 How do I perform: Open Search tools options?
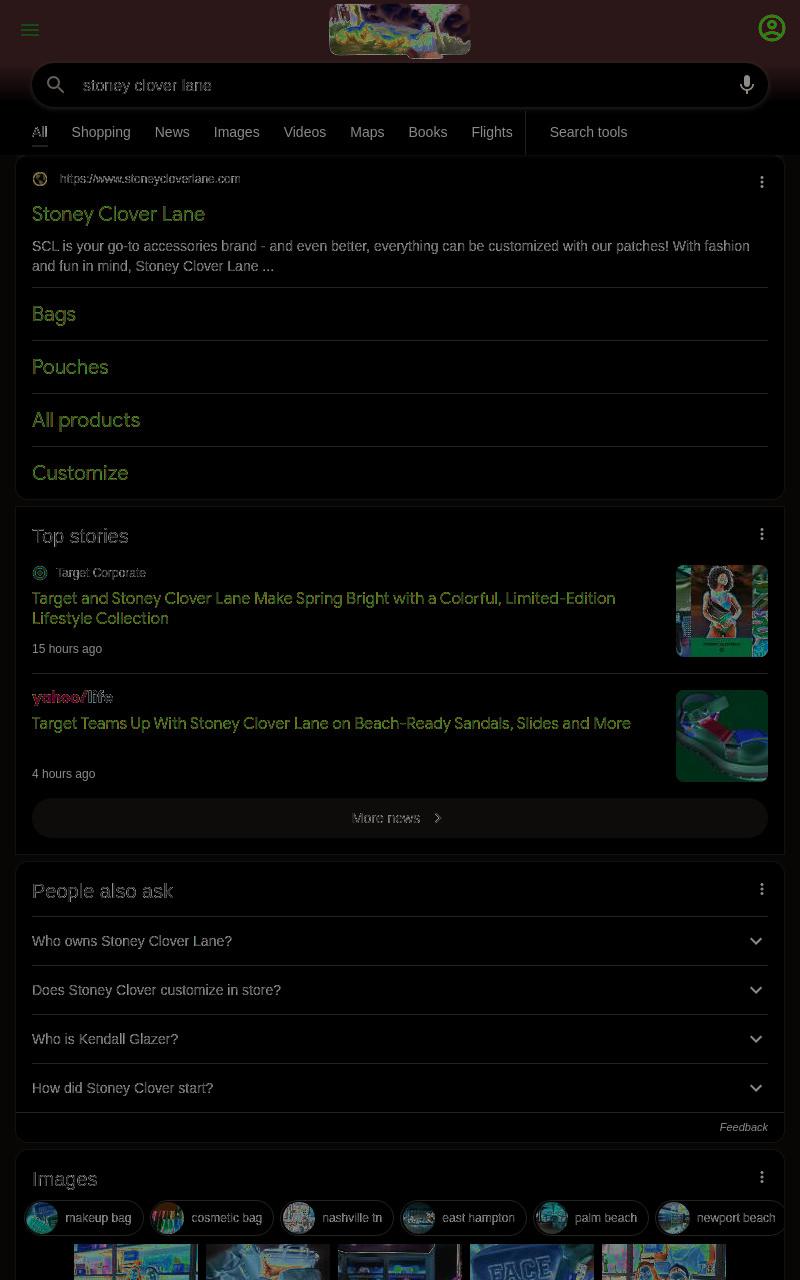point(588,132)
